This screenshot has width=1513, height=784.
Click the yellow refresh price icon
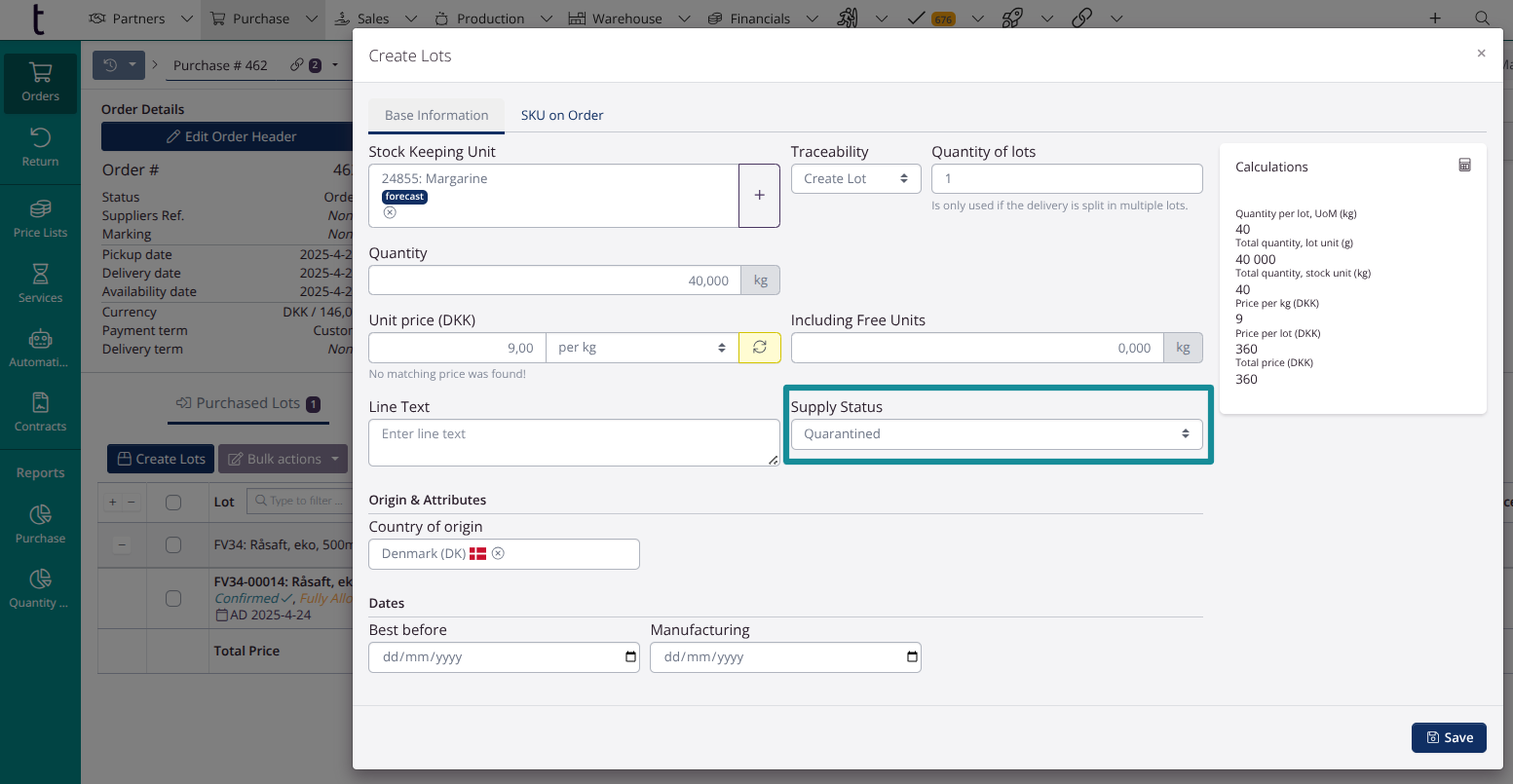point(760,348)
